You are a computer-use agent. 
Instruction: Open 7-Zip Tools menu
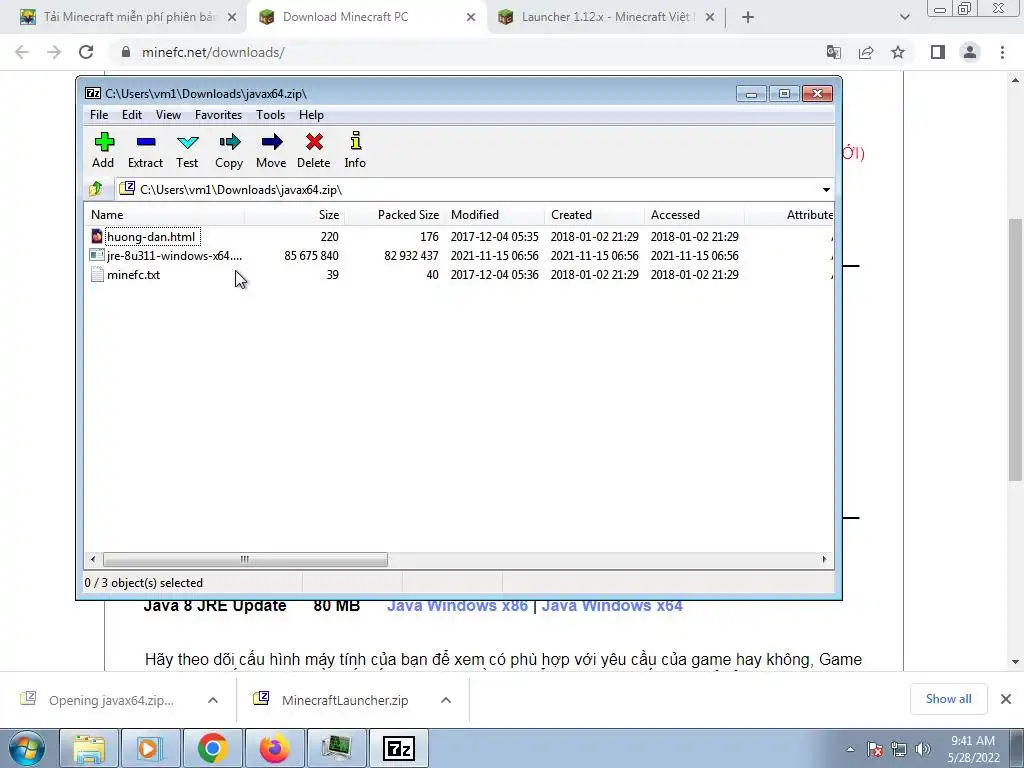[270, 115]
